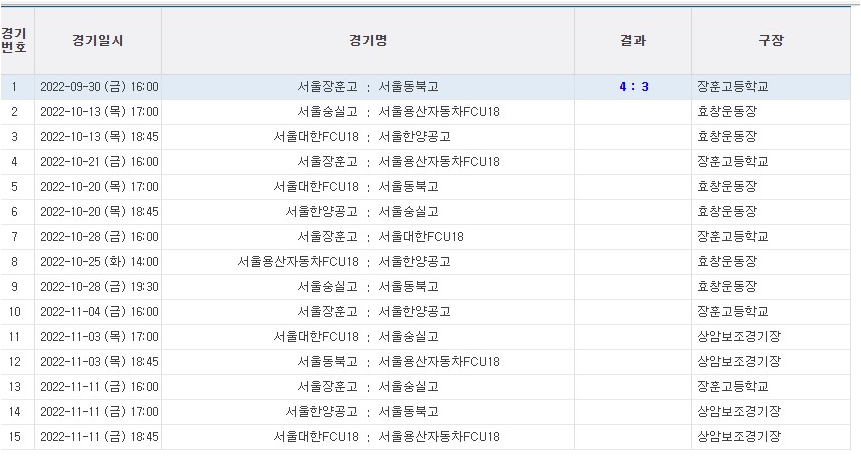861x458 pixels.
Task: Select date 2022-11-04 (금) 16:00
Action: (x=99, y=312)
